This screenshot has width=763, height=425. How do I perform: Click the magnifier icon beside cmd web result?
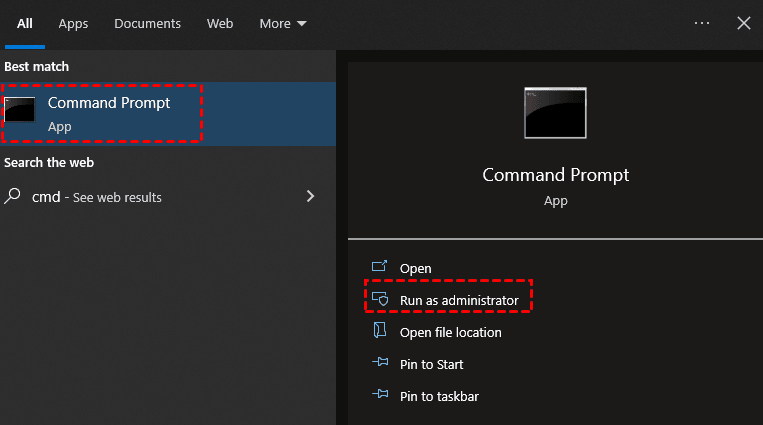tap(13, 196)
